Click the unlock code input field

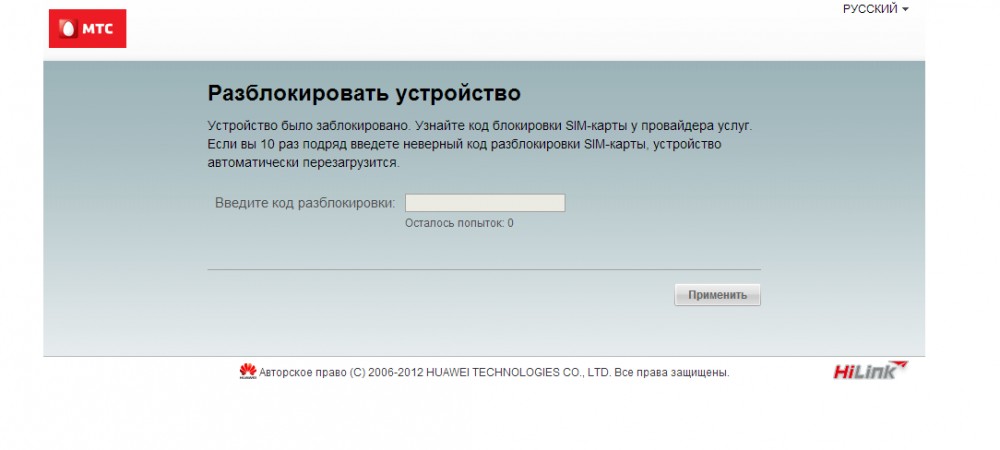pyautogui.click(x=485, y=203)
